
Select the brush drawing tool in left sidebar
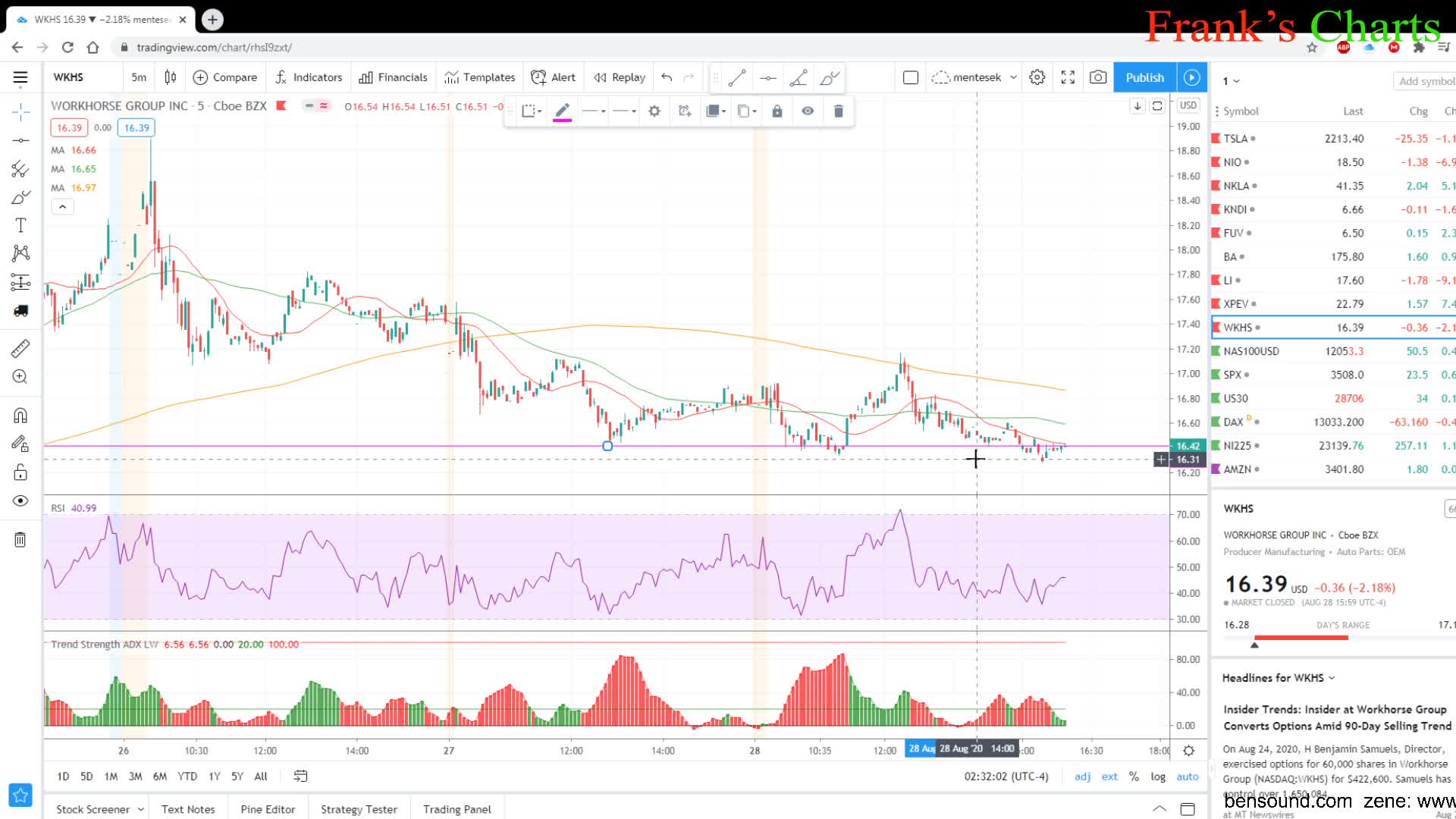tap(20, 197)
